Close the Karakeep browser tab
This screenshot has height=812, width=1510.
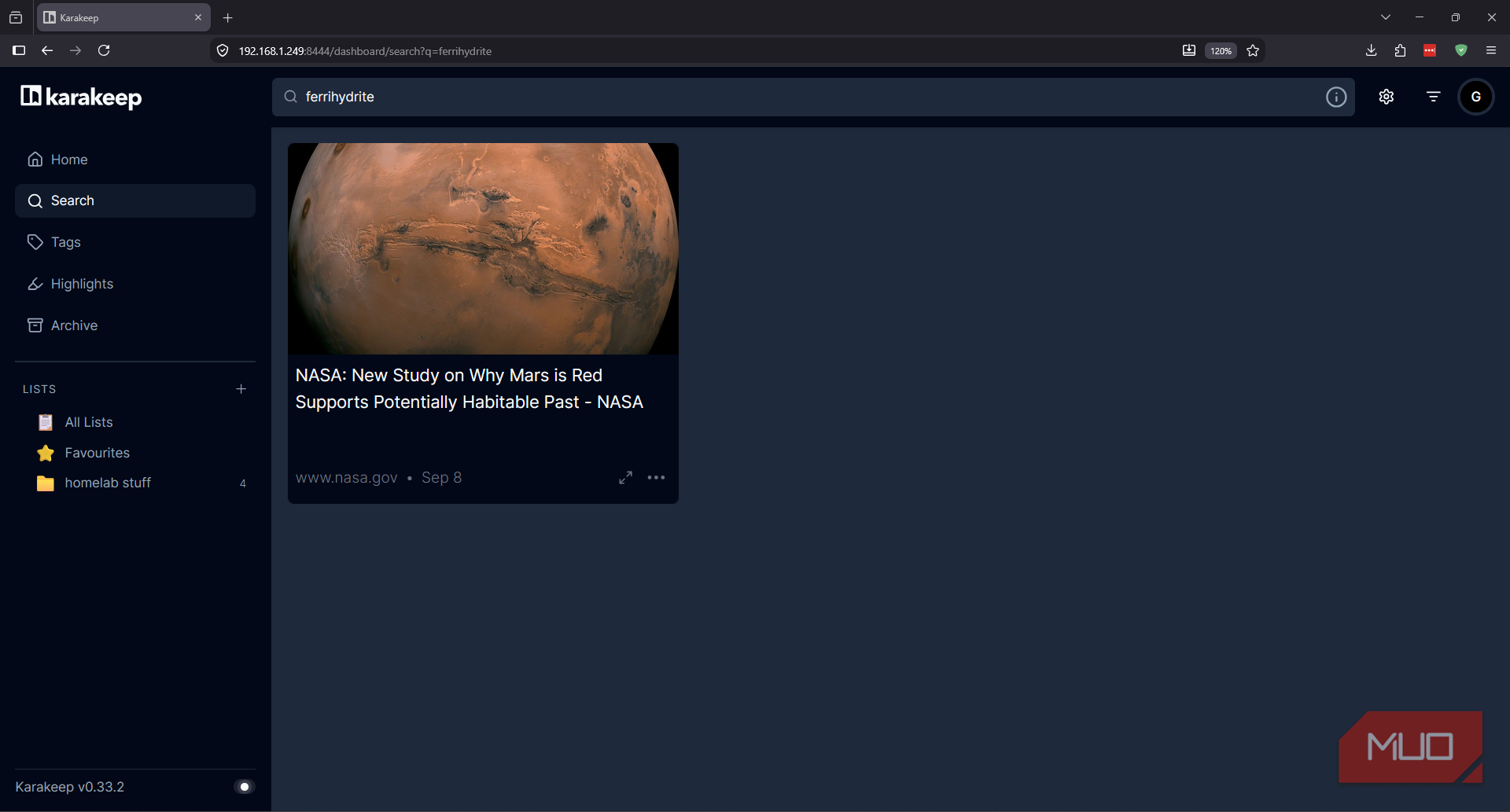click(198, 17)
